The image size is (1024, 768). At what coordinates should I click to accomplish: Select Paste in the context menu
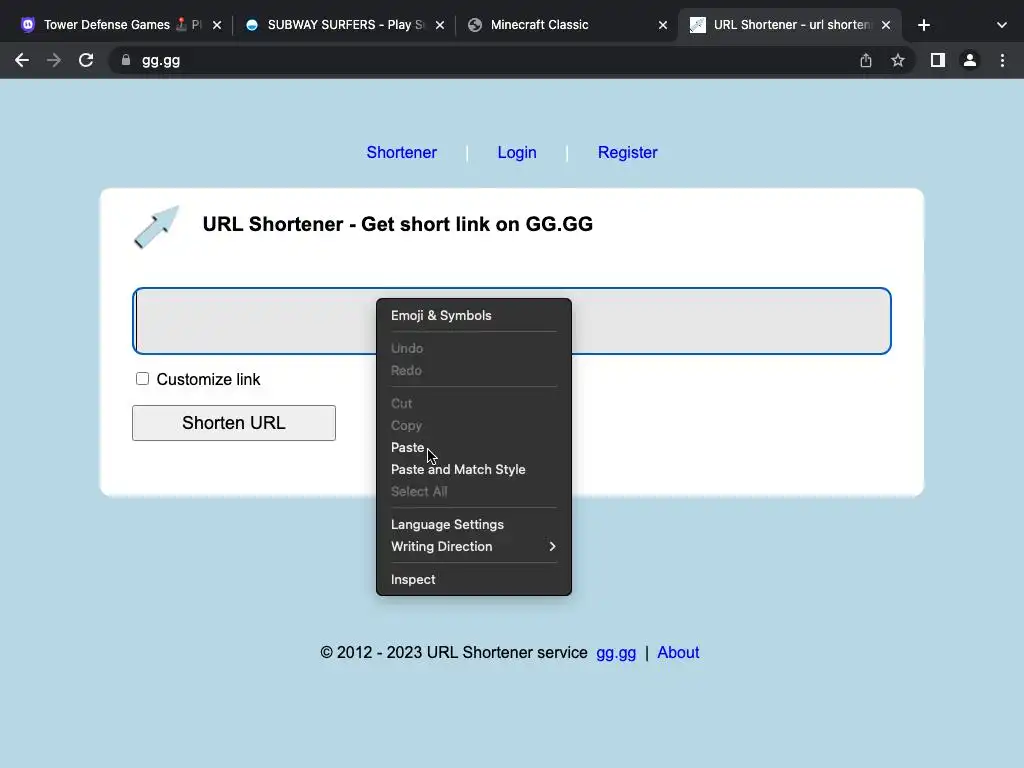(x=473, y=447)
